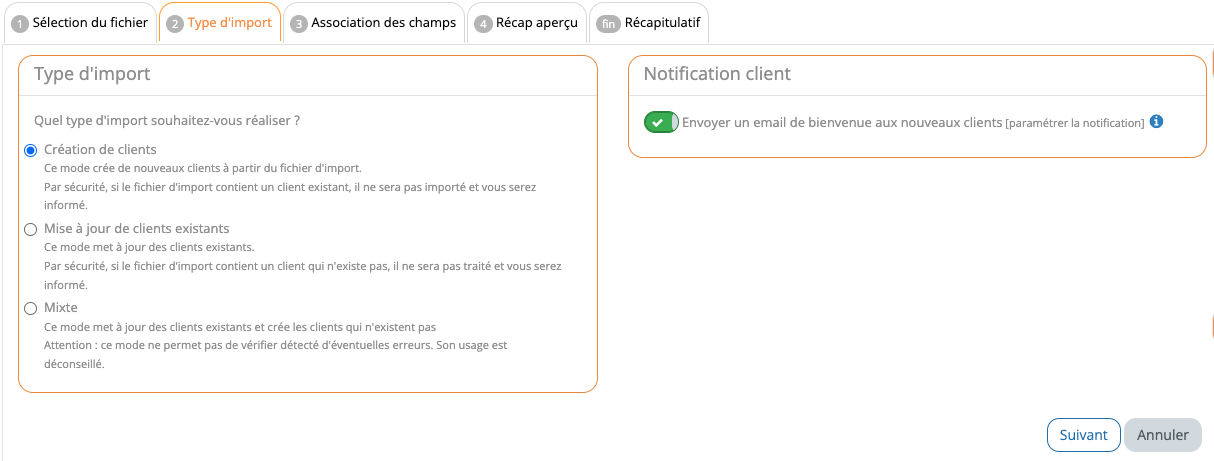
Task: Select the active "Type d'import" tab
Action: [229, 22]
